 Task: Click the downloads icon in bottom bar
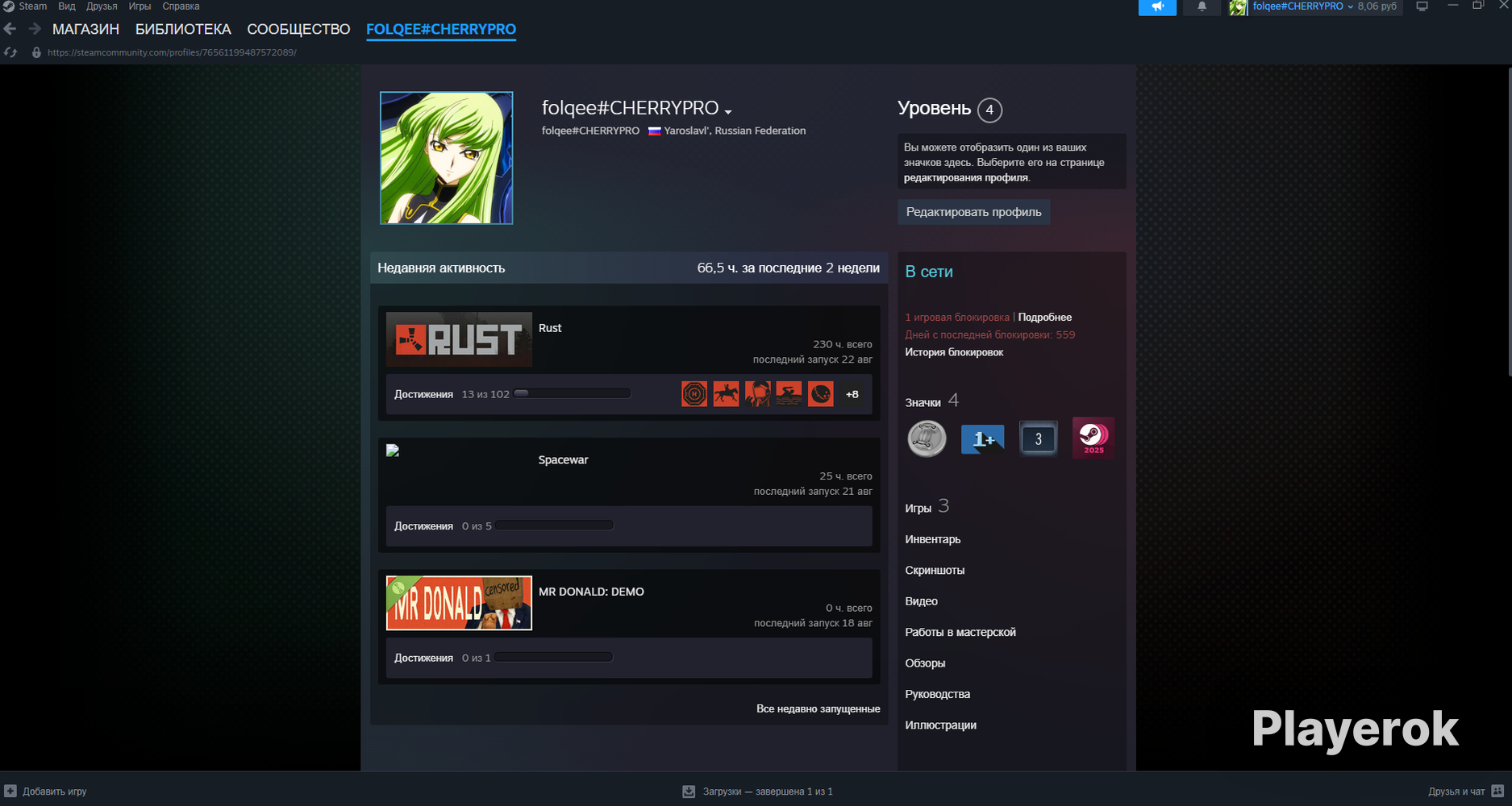pyautogui.click(x=689, y=791)
